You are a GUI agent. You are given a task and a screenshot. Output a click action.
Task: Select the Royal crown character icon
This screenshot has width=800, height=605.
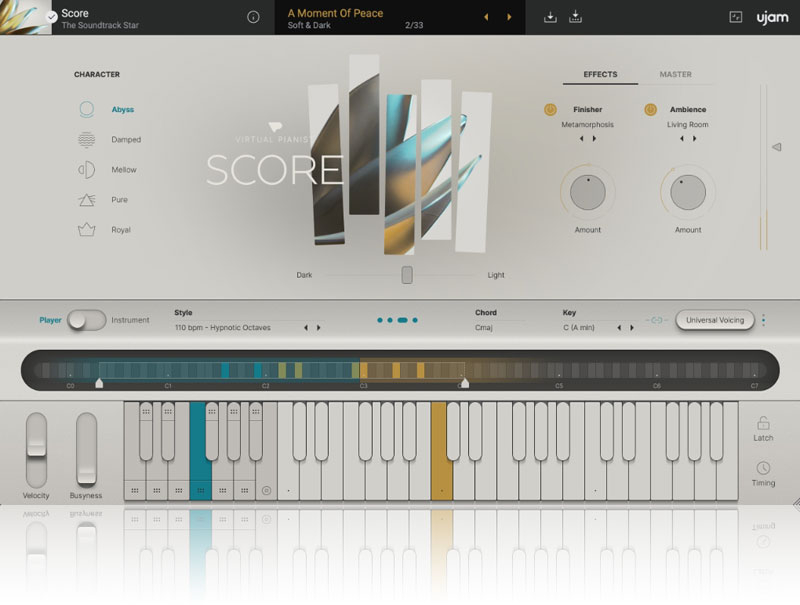[87, 230]
